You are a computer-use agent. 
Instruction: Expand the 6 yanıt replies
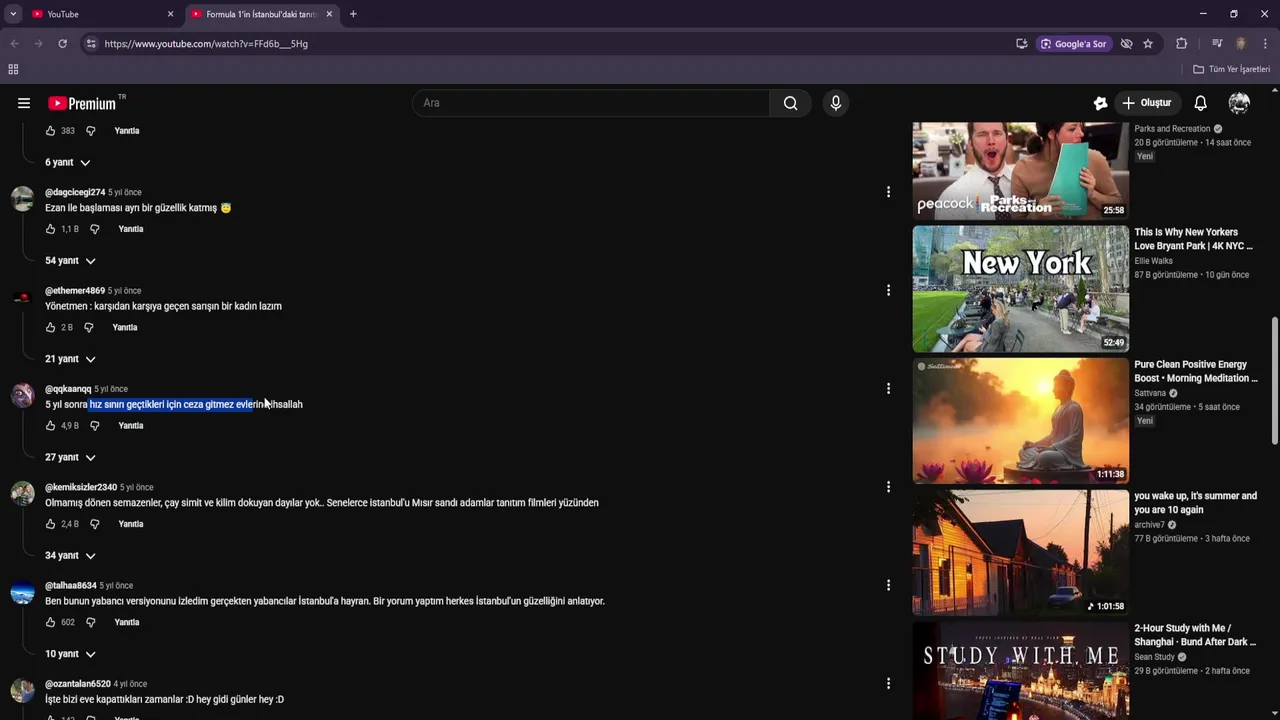click(67, 162)
